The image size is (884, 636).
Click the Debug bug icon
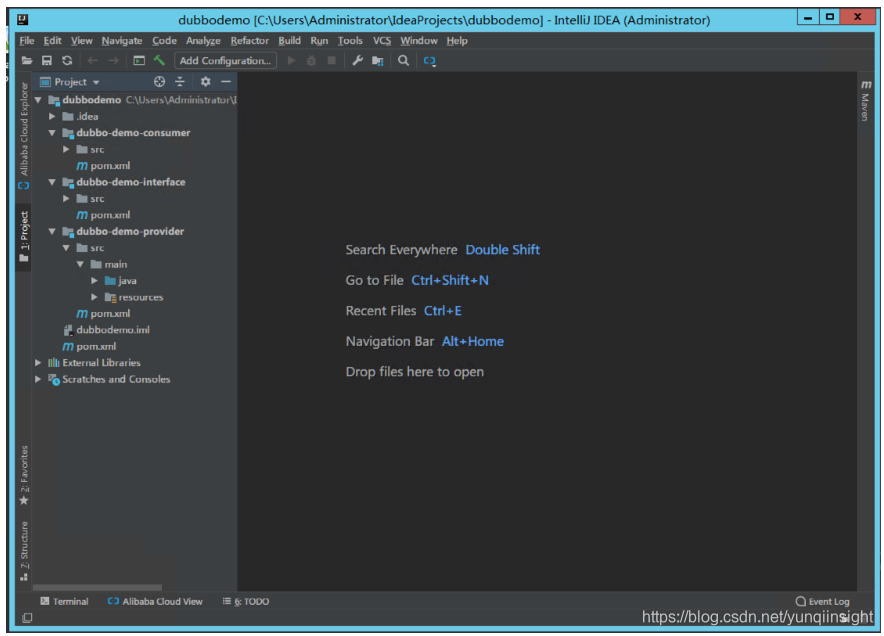[x=311, y=61]
